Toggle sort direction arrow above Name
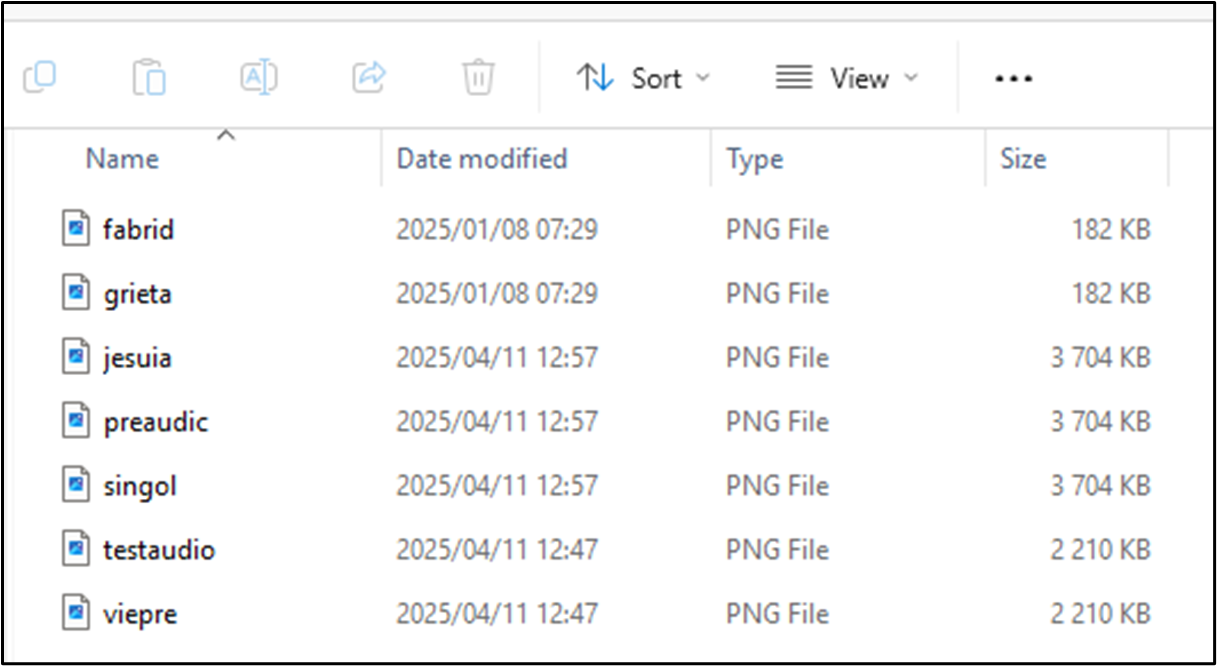The image size is (1217, 666). (x=226, y=136)
